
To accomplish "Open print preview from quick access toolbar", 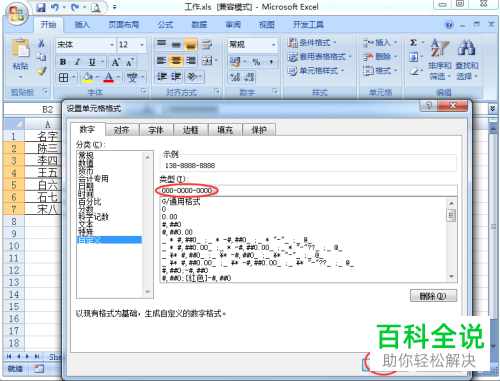I will pyautogui.click(x=96, y=8).
